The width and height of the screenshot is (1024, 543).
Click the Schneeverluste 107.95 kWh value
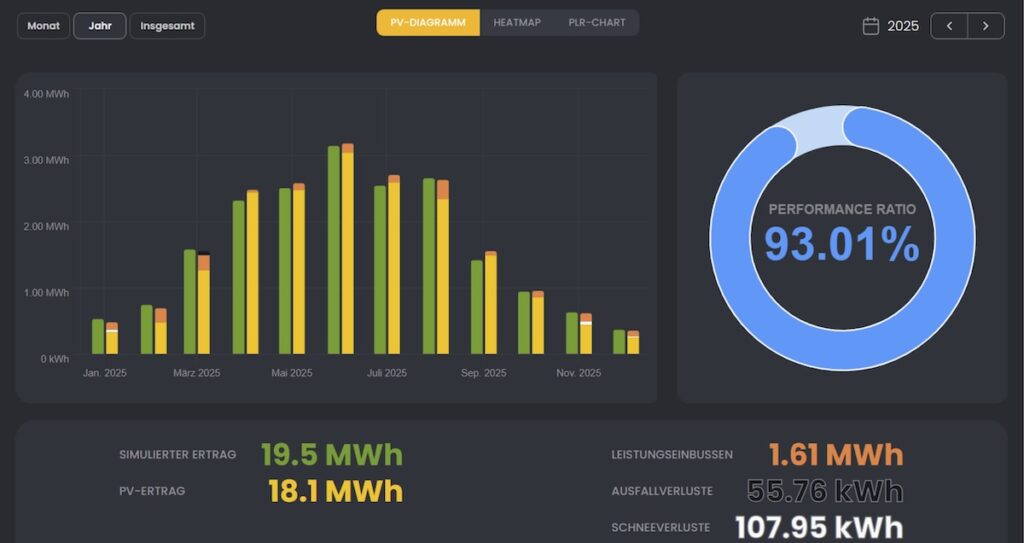(x=818, y=527)
